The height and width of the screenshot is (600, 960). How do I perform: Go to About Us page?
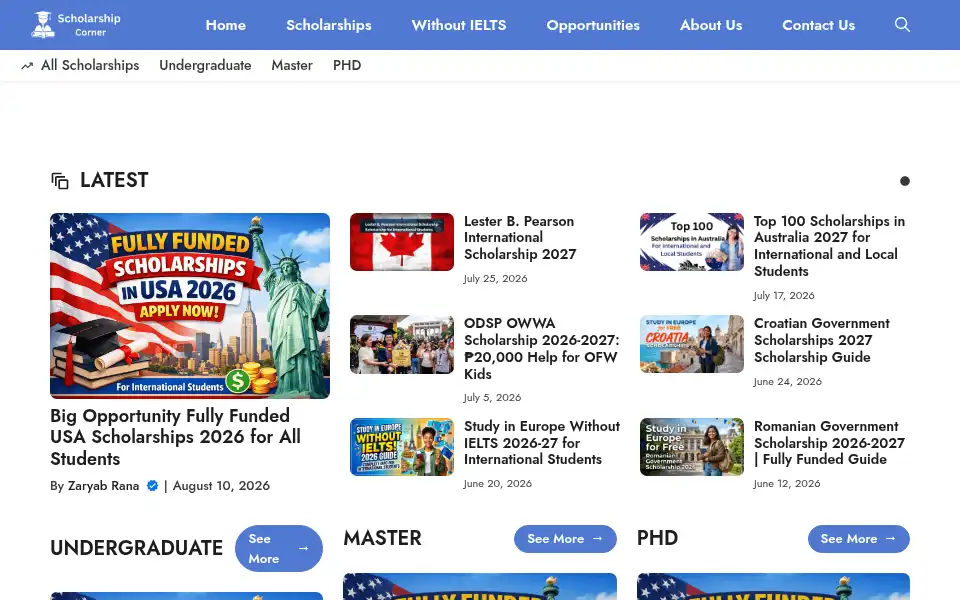(711, 25)
